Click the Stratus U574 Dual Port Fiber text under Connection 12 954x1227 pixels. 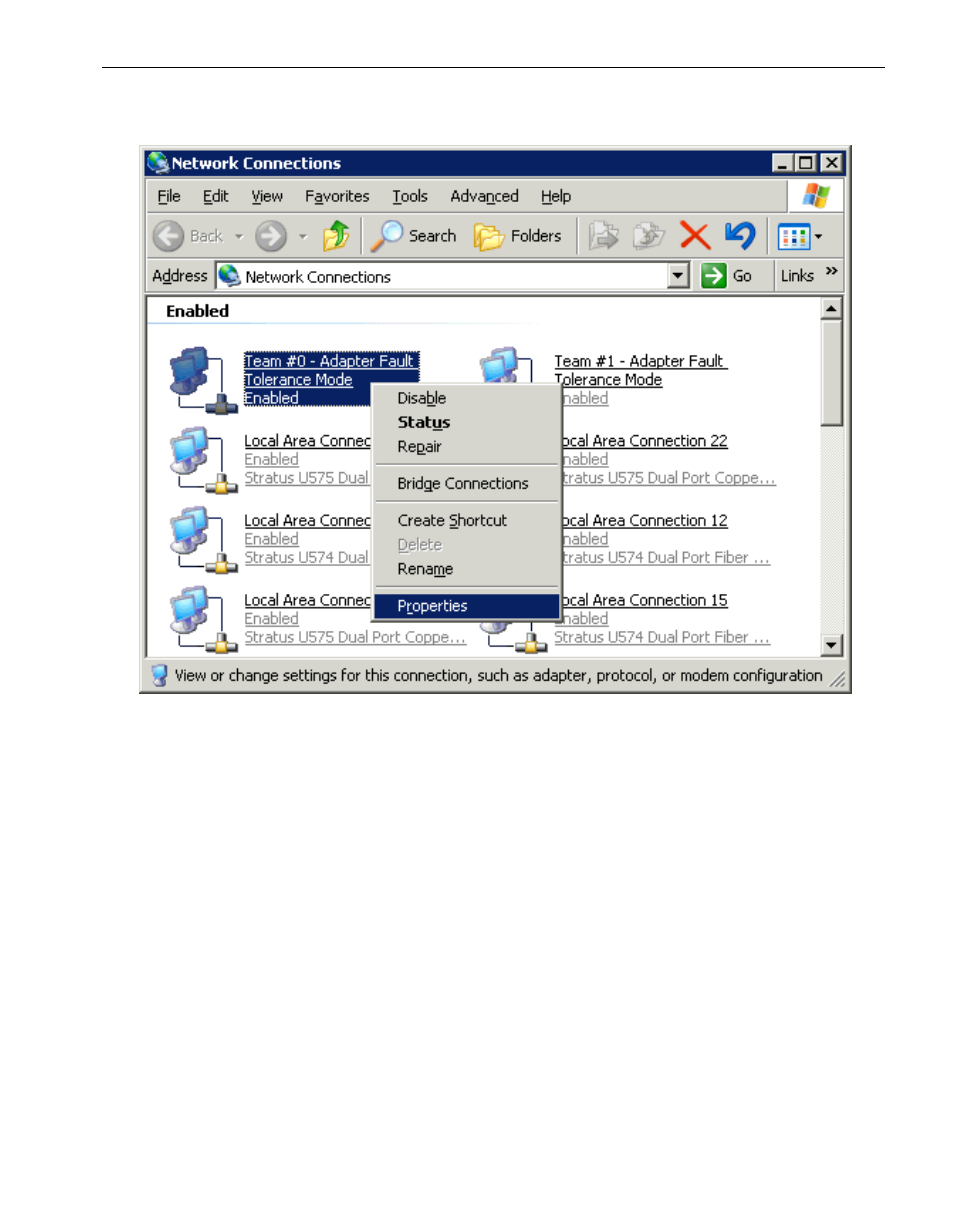[665, 557]
